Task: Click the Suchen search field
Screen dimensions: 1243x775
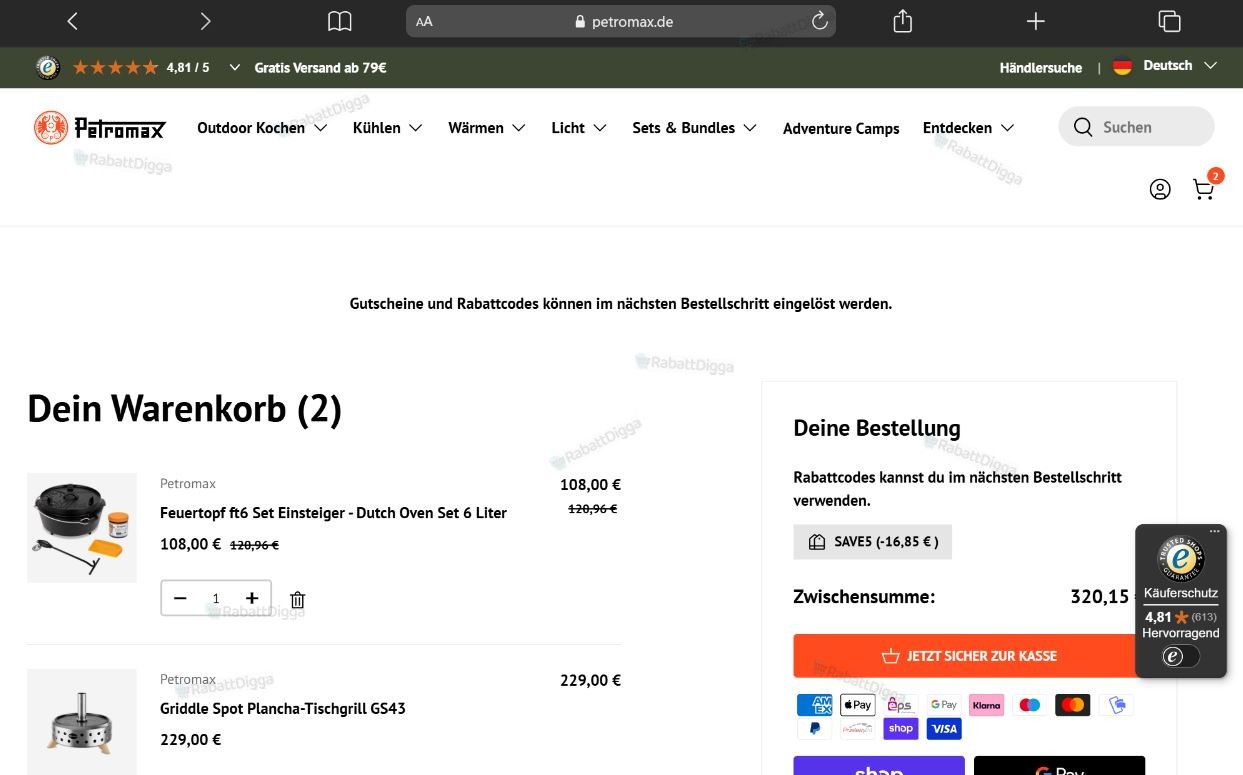Action: [1136, 127]
